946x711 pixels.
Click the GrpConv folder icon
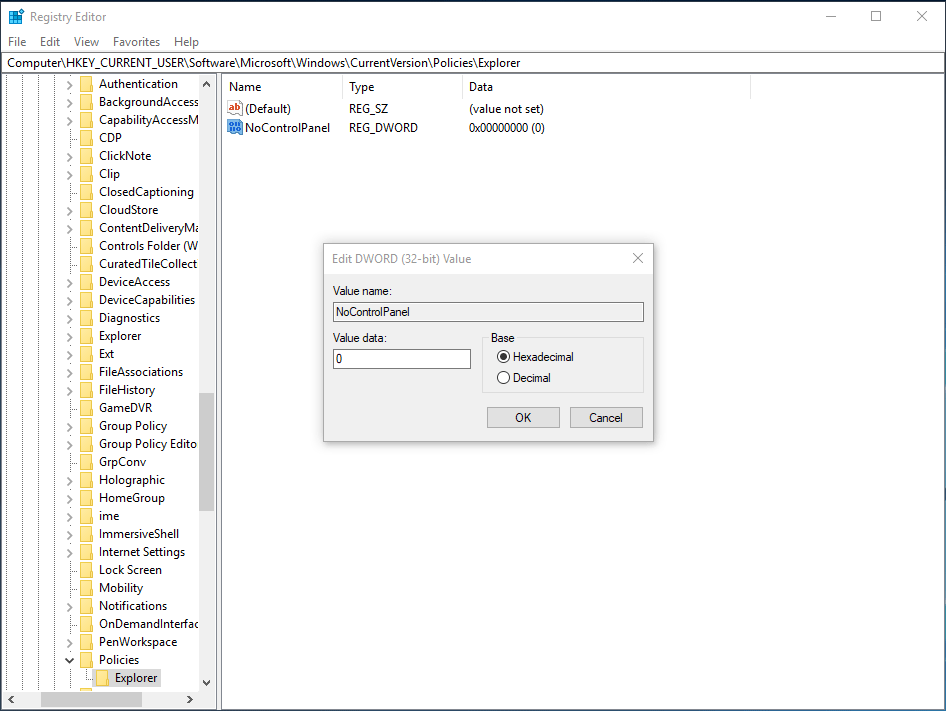click(87, 462)
